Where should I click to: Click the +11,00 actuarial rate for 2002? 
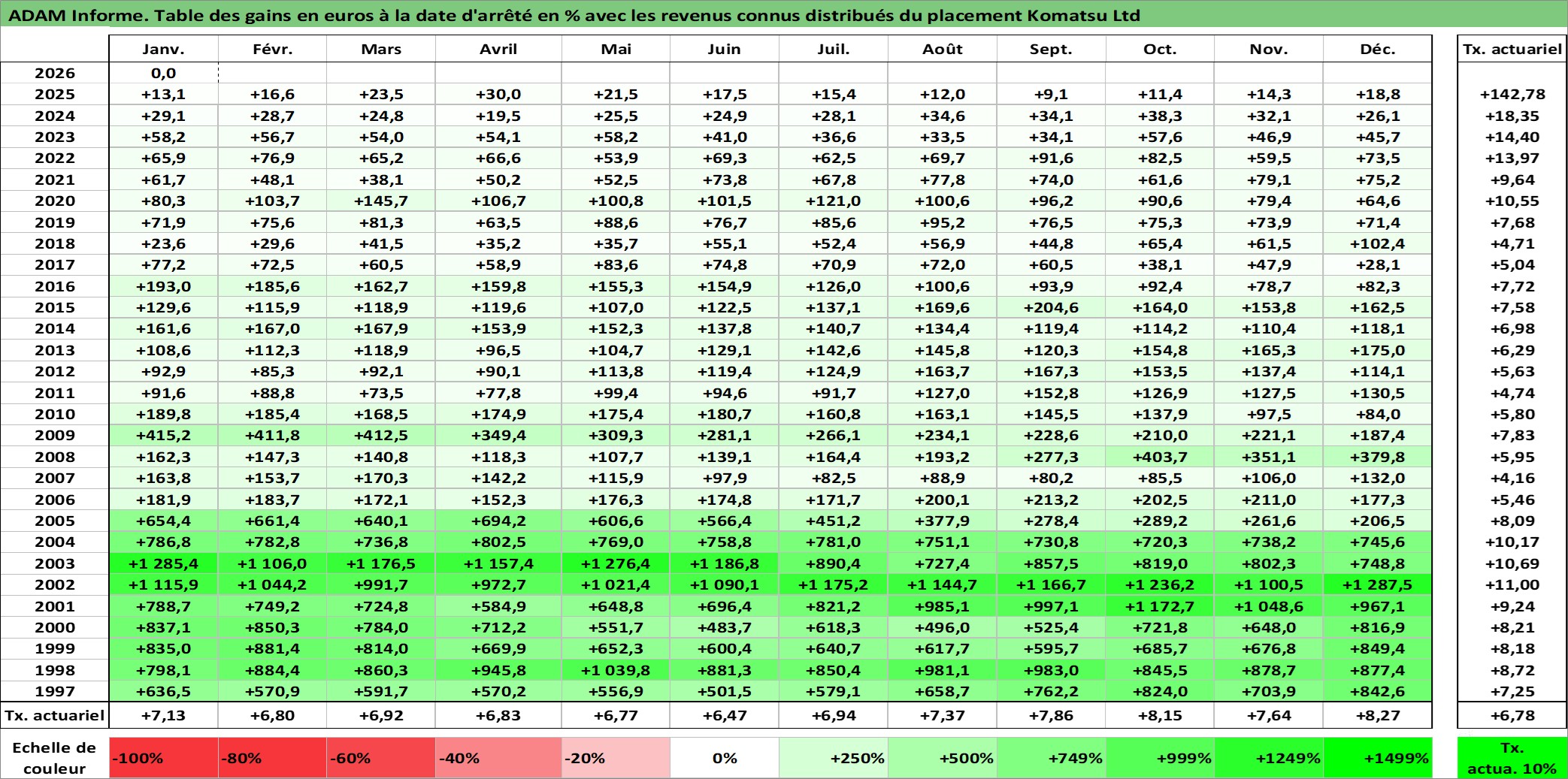tap(1512, 584)
